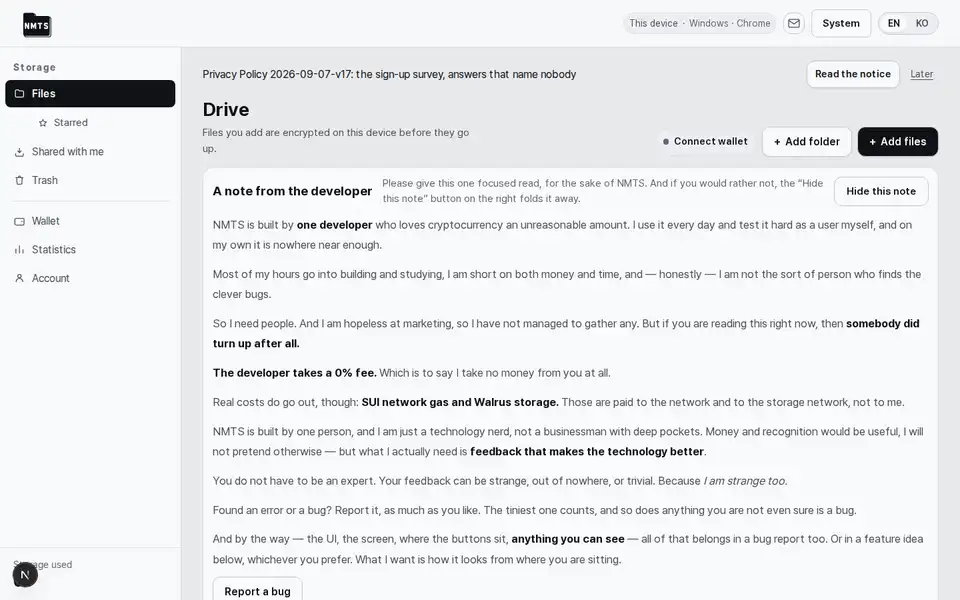The height and width of the screenshot is (600, 960).
Task: Click the Report a bug button
Action: [x=257, y=591]
